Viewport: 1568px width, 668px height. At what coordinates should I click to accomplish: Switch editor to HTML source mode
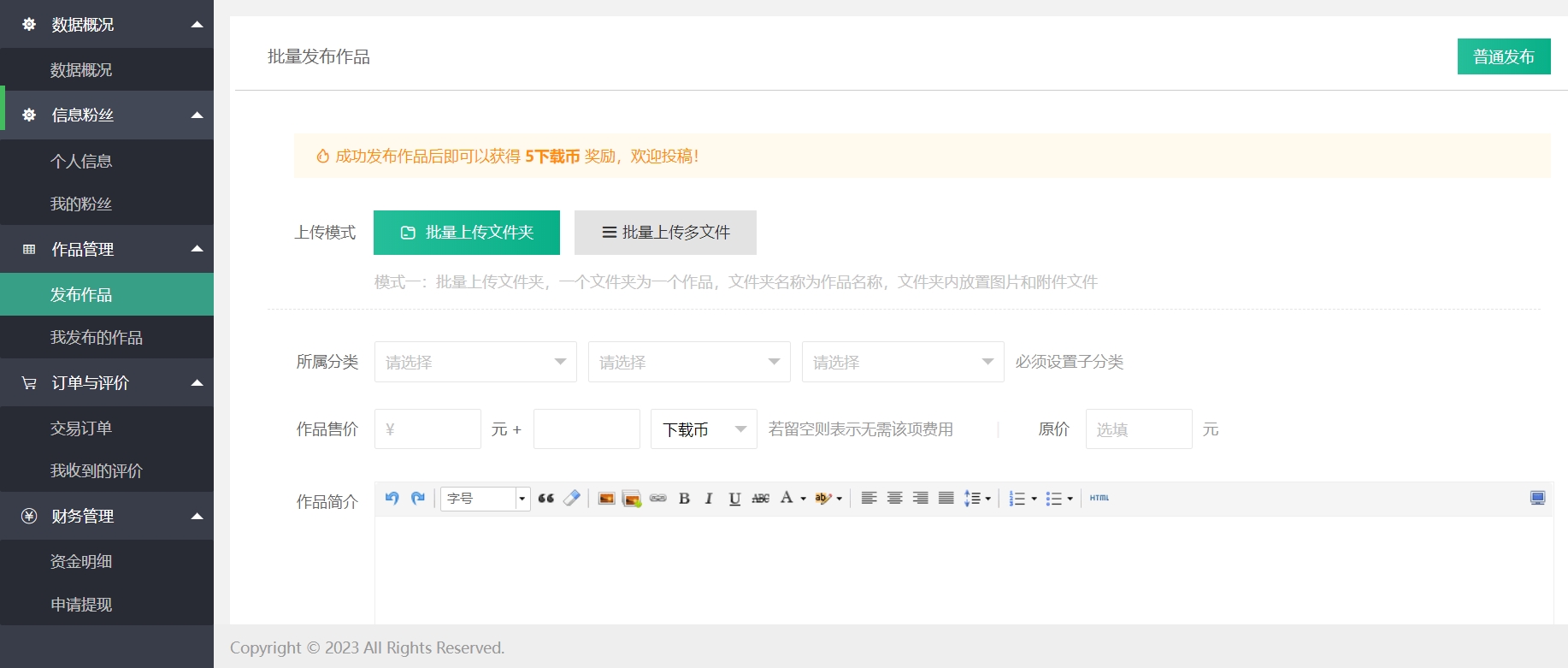1099,498
